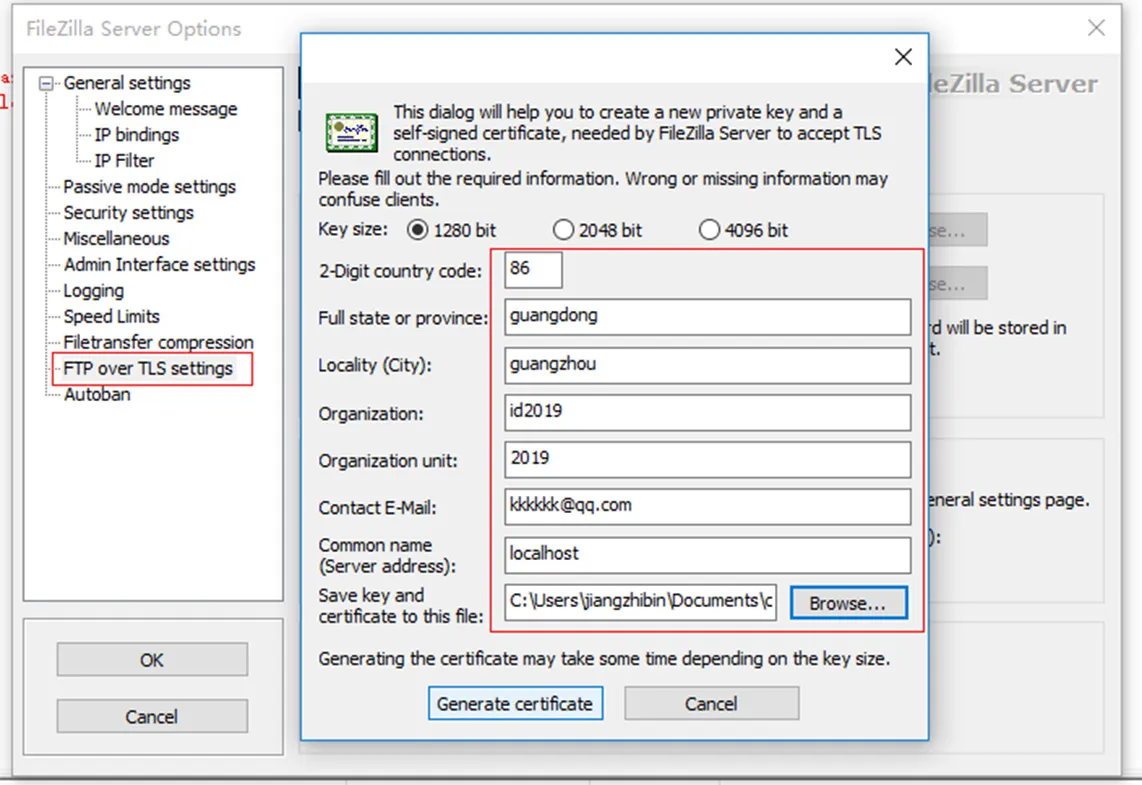Screen dimensions: 1142x785
Task: Open Admin Interface settings
Action: click(x=159, y=264)
